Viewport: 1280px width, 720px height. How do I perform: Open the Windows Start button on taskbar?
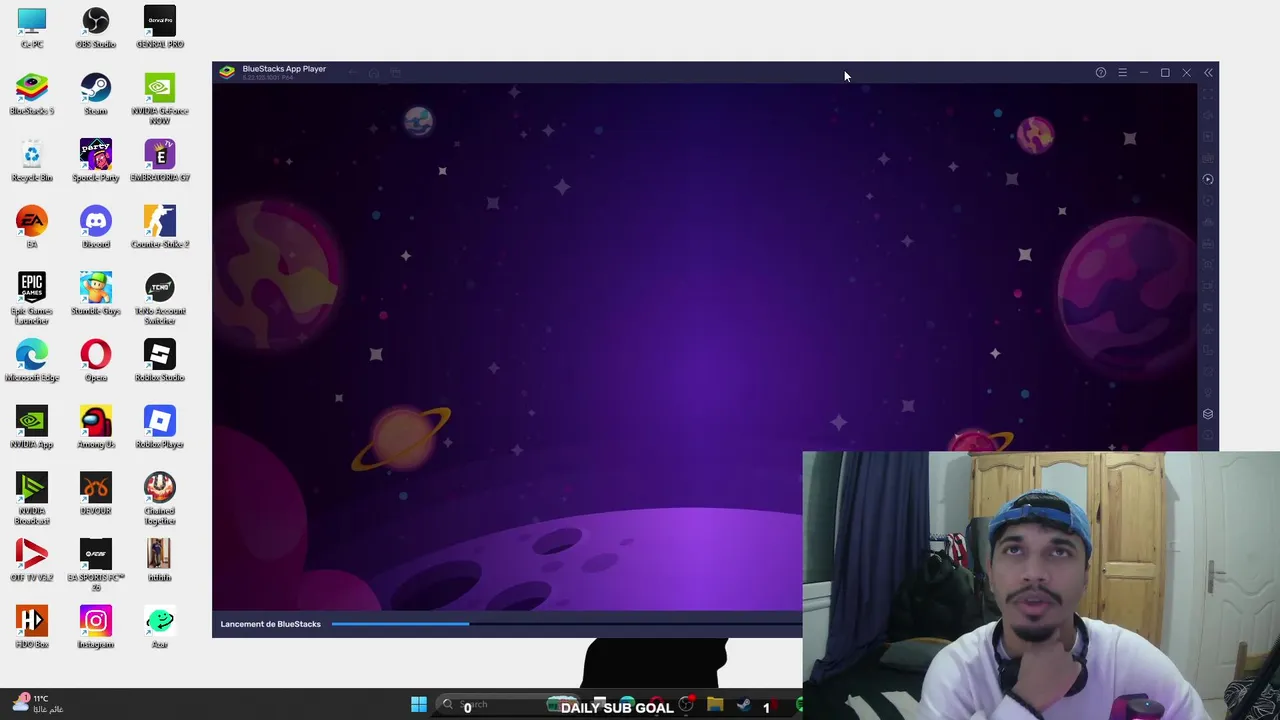click(x=419, y=705)
